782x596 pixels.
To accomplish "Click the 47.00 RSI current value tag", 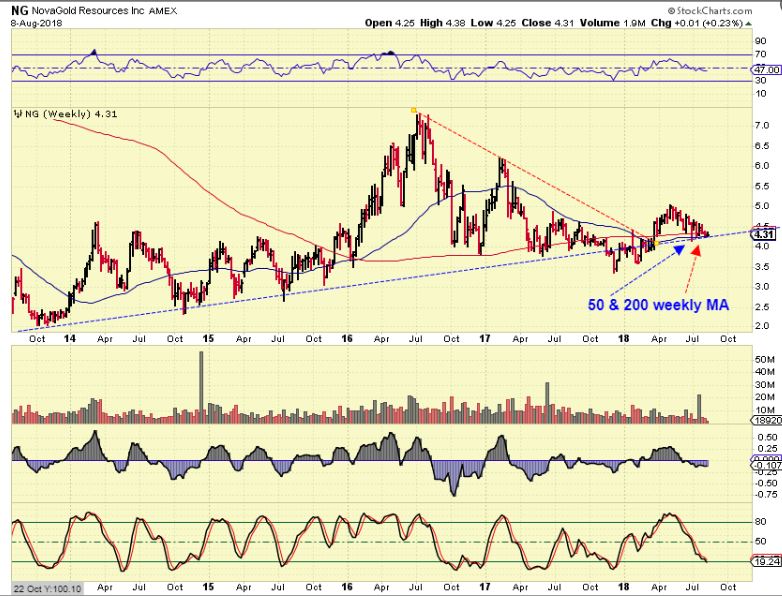I will (768, 70).
